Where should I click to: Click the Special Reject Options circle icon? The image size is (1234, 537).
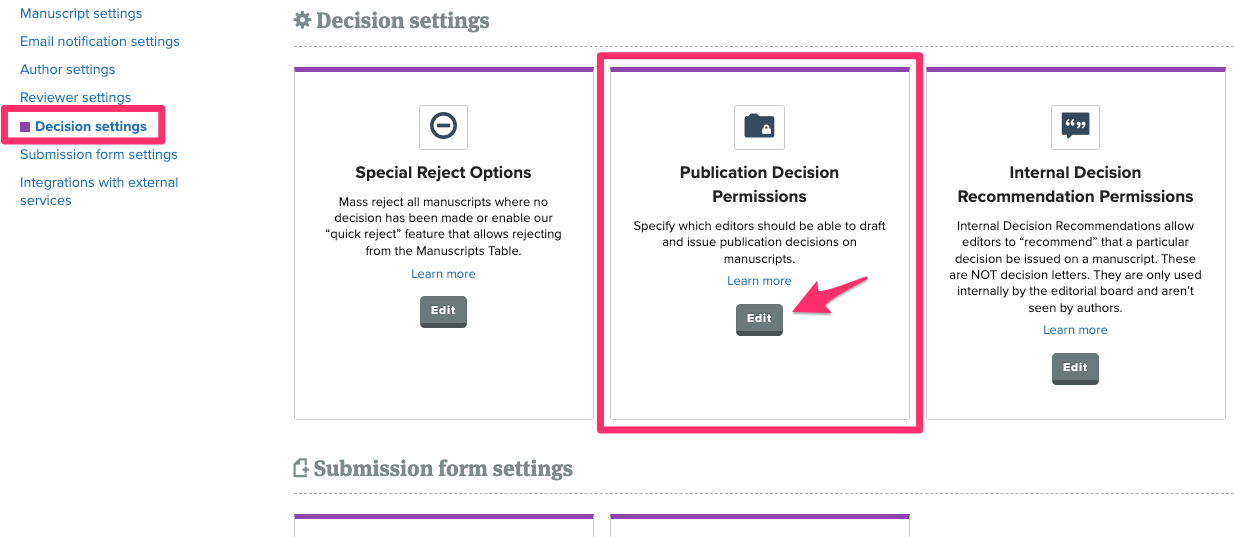pos(443,127)
